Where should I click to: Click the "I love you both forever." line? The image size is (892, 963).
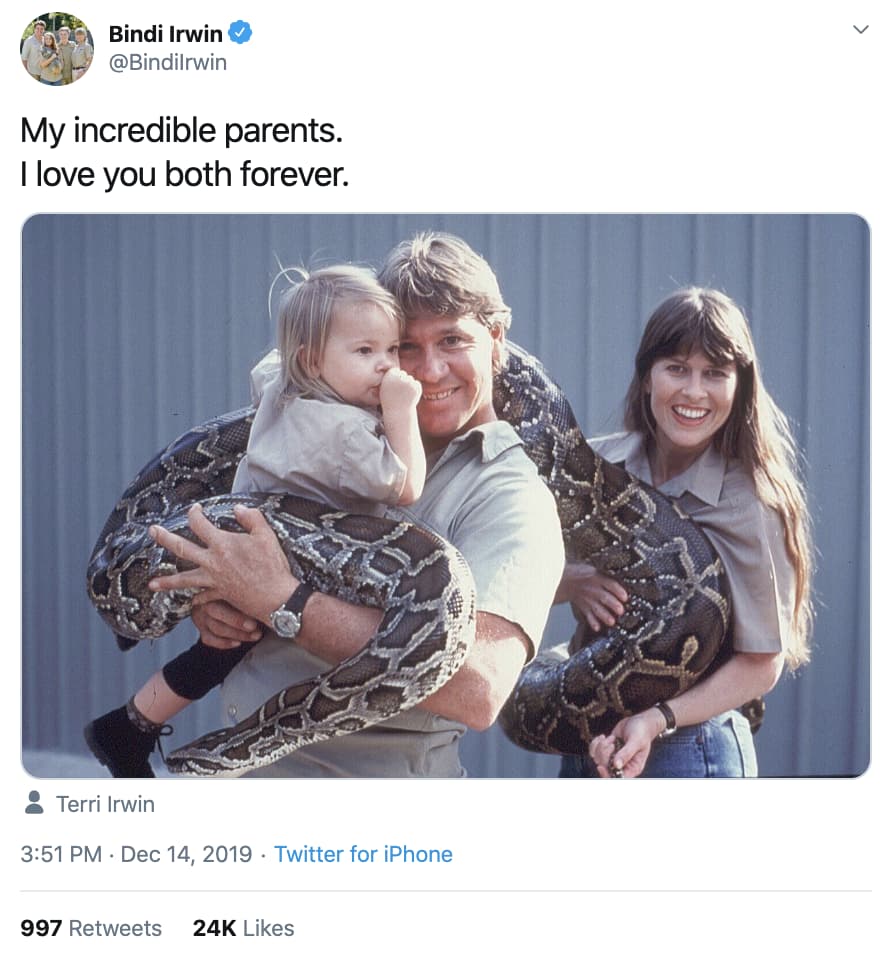(185, 175)
